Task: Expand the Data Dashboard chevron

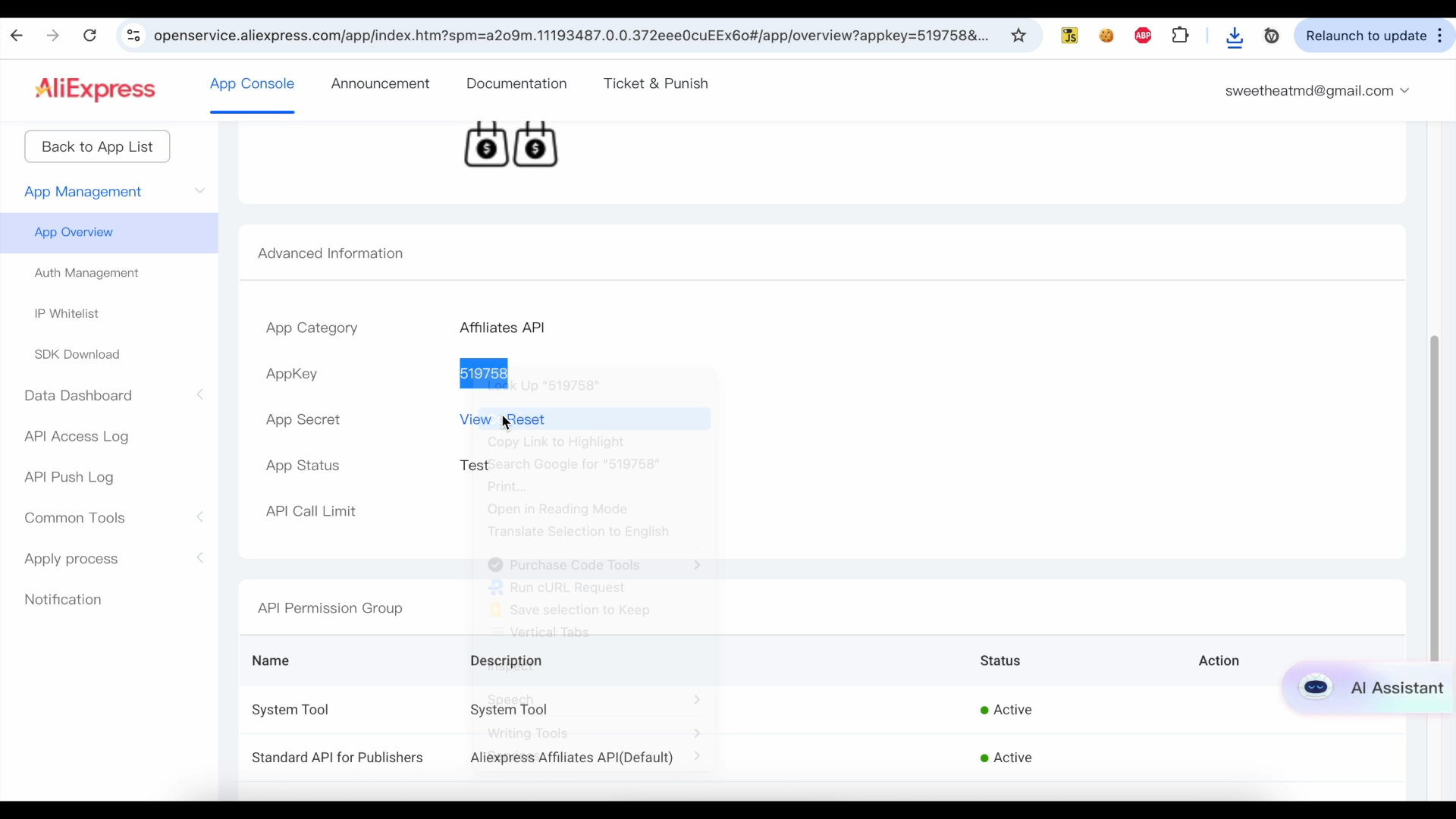Action: 200,395
